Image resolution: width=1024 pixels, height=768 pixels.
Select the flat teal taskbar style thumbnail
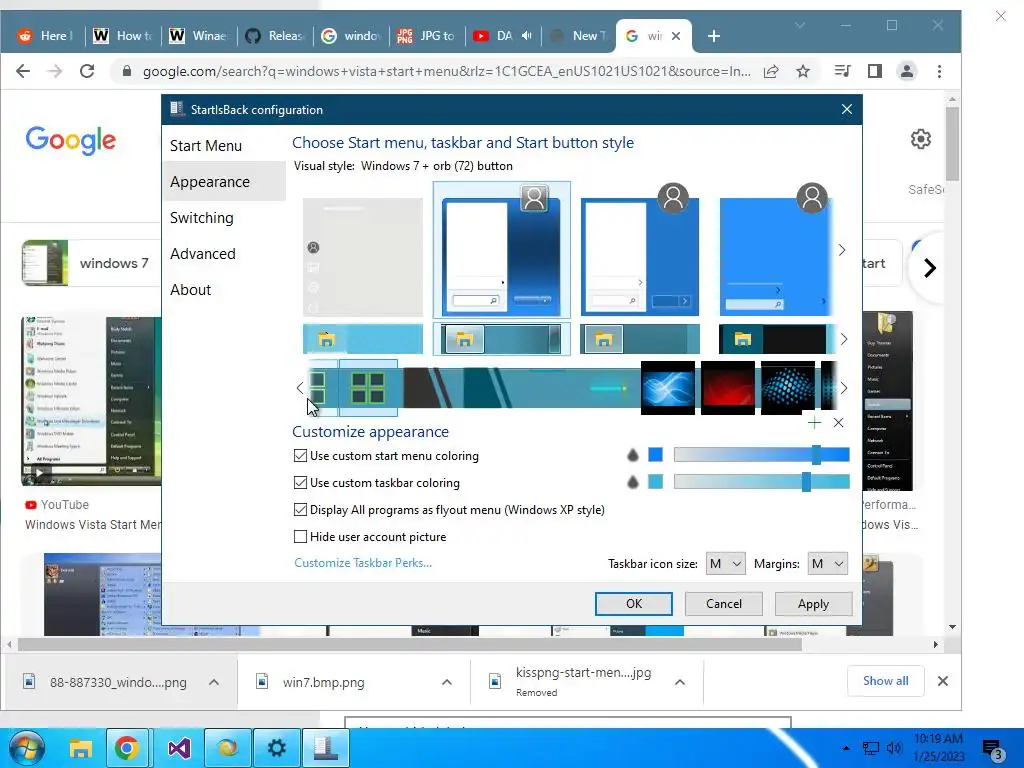coord(640,339)
